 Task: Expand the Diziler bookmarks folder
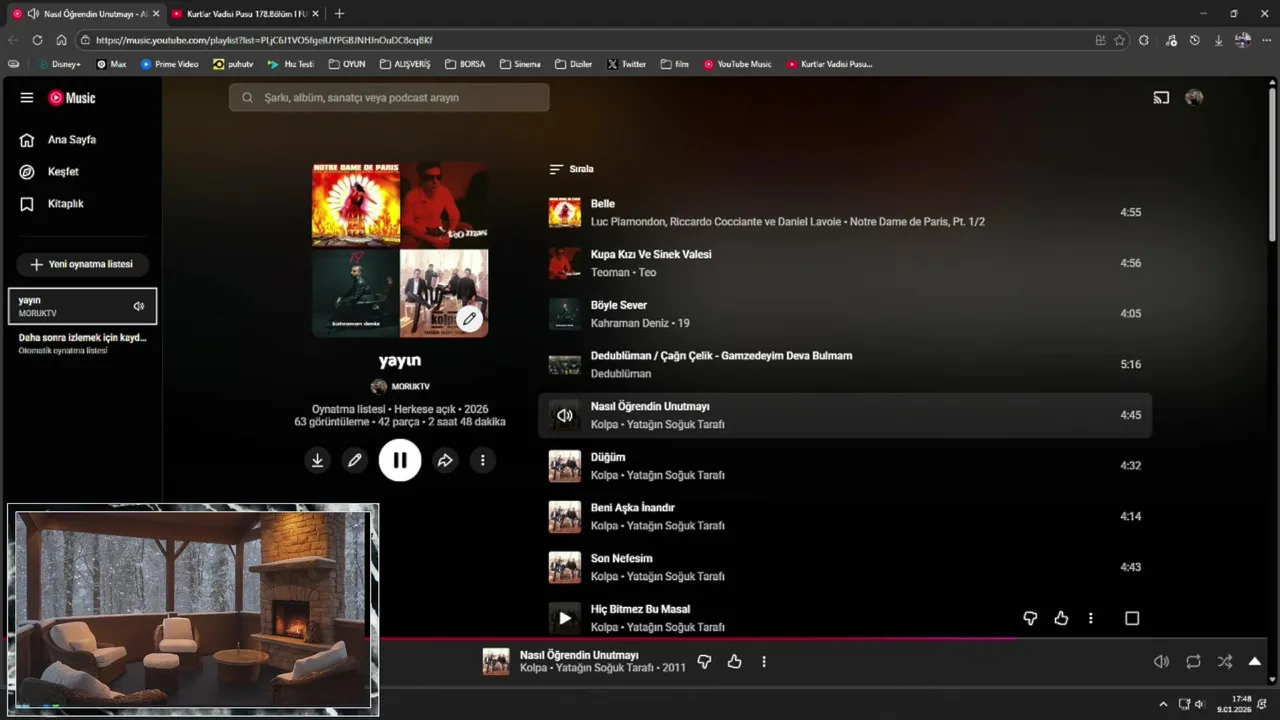(574, 64)
